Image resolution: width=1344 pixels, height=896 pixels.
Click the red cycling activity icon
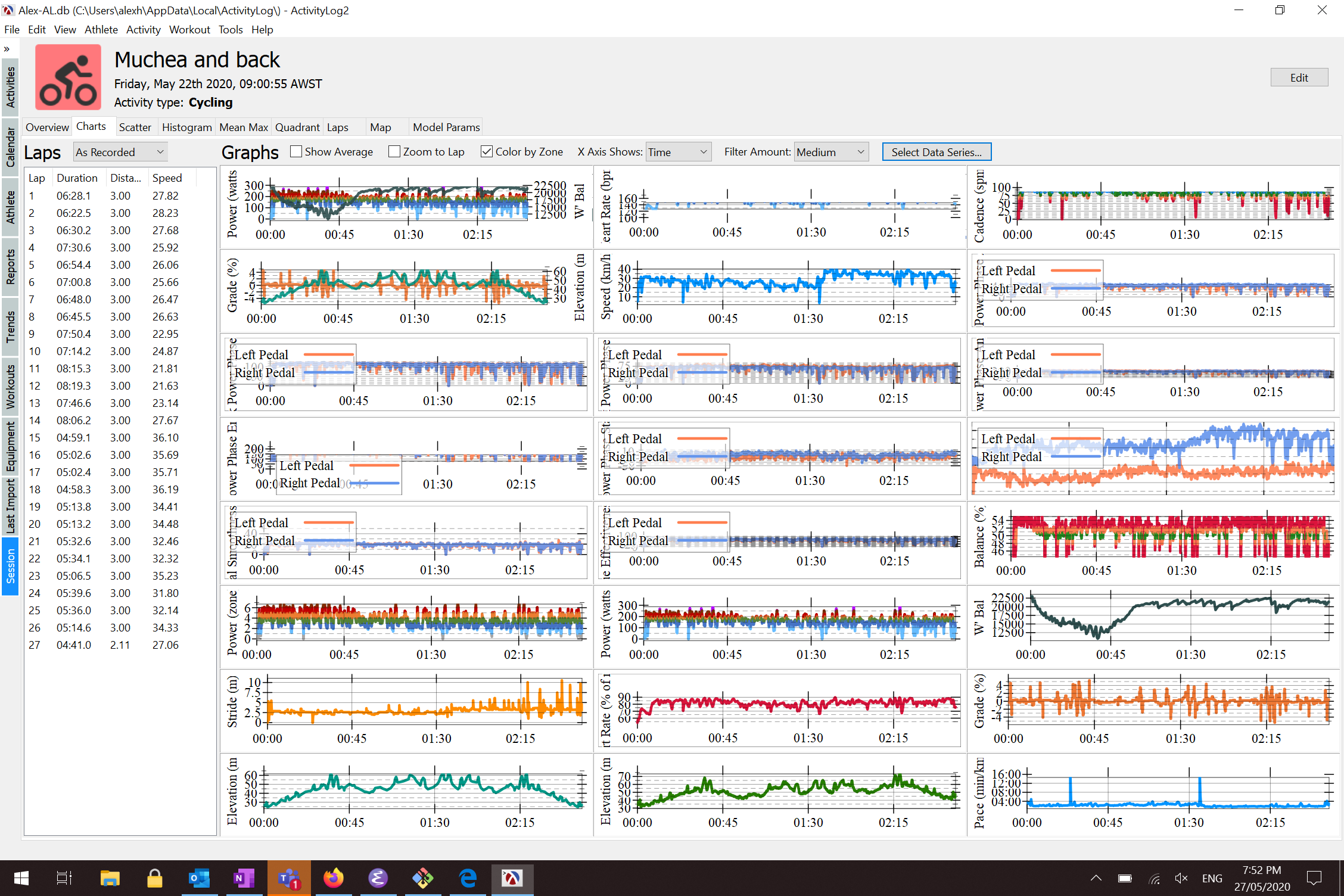point(68,77)
